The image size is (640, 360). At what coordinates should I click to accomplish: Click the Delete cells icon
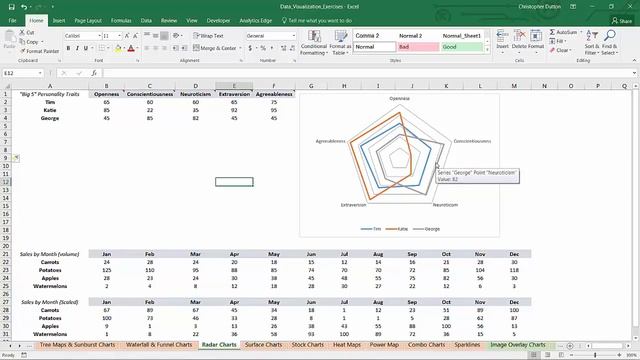coord(519,36)
